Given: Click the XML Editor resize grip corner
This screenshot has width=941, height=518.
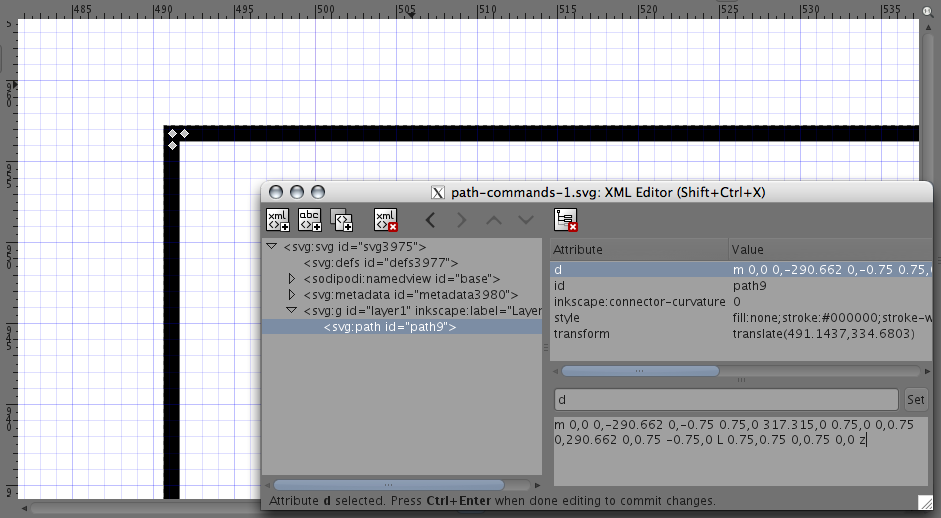Looking at the screenshot, I should pyautogui.click(x=926, y=502).
